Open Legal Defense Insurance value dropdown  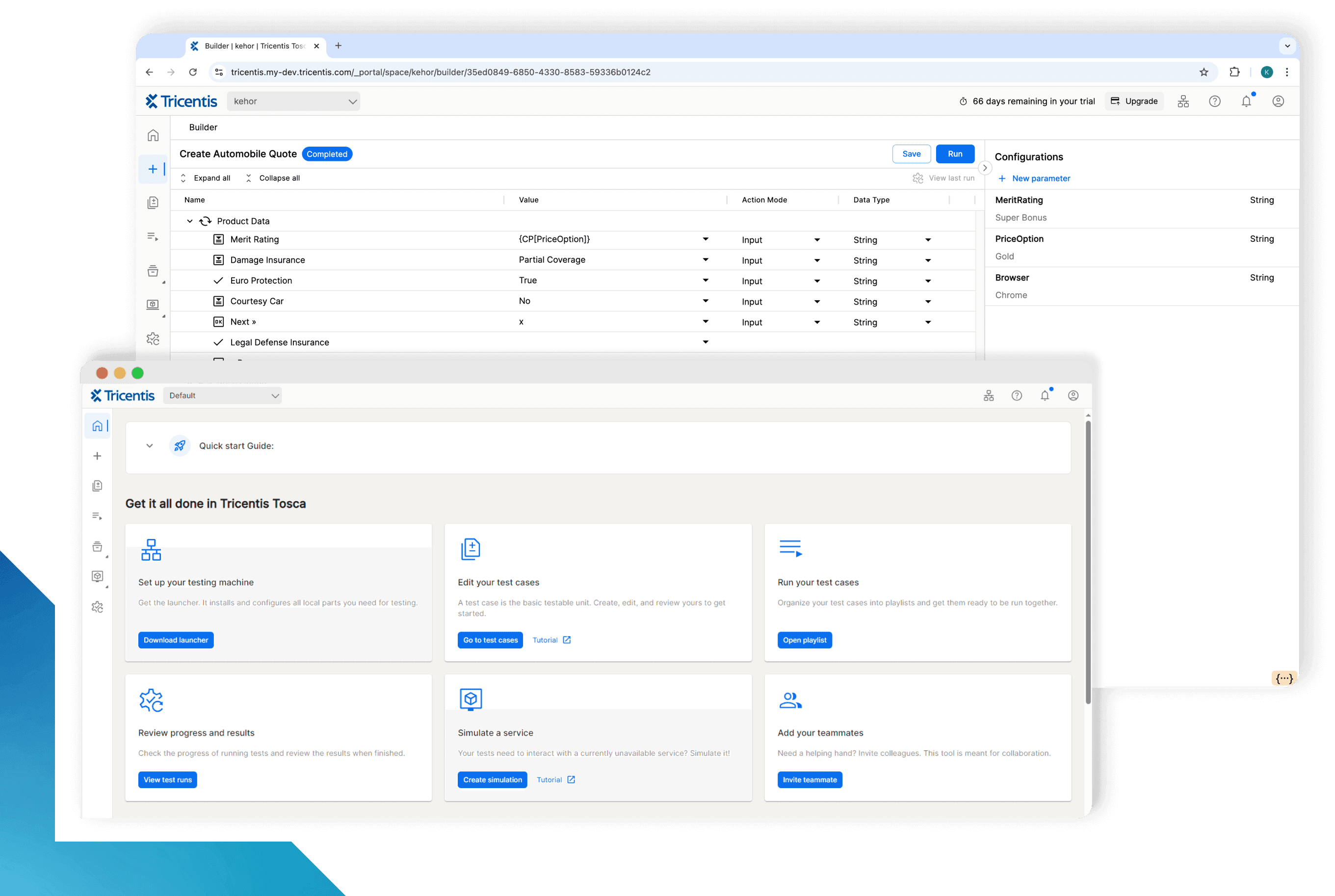coord(706,342)
